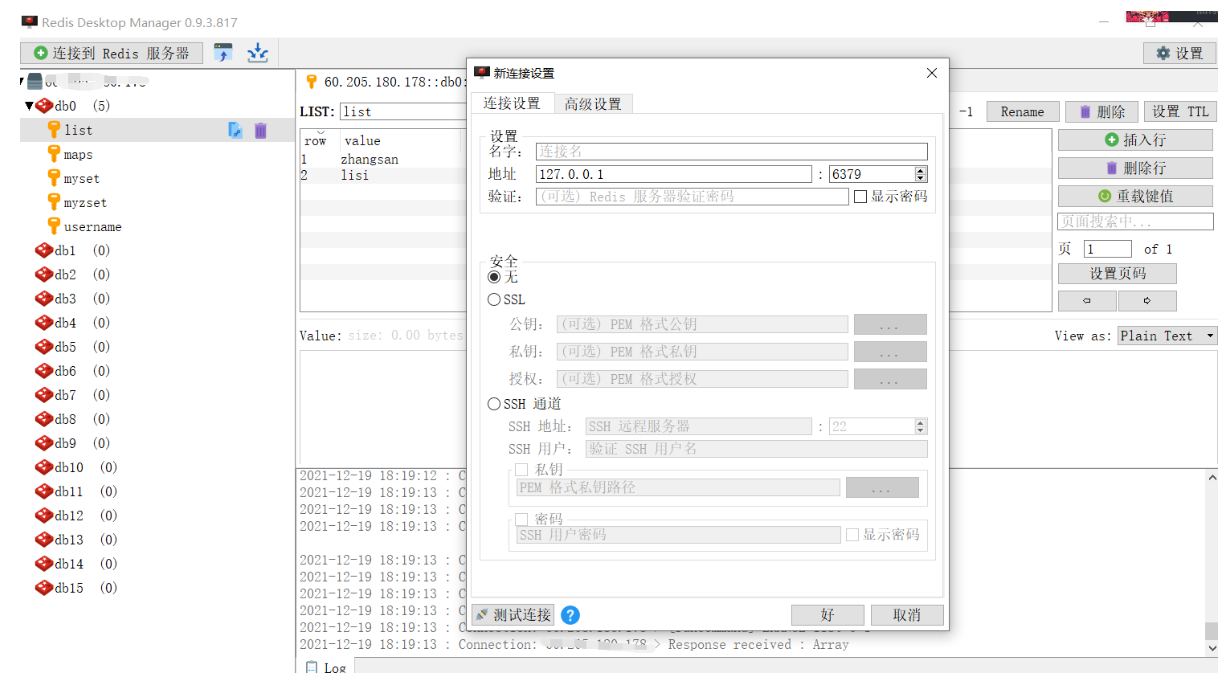1223x673 pixels.
Task: Open the View as Plain Text dropdown
Action: click(1166, 336)
